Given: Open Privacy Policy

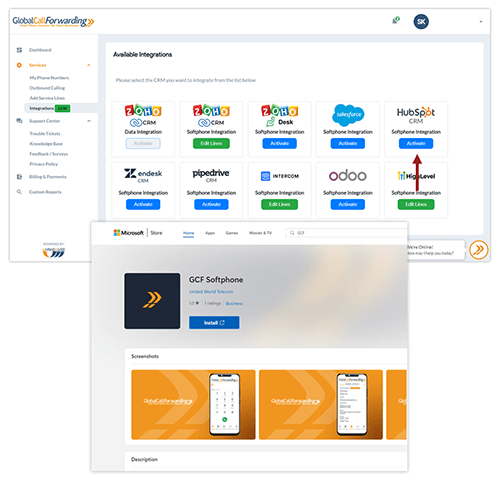Looking at the screenshot, I should 44,164.
